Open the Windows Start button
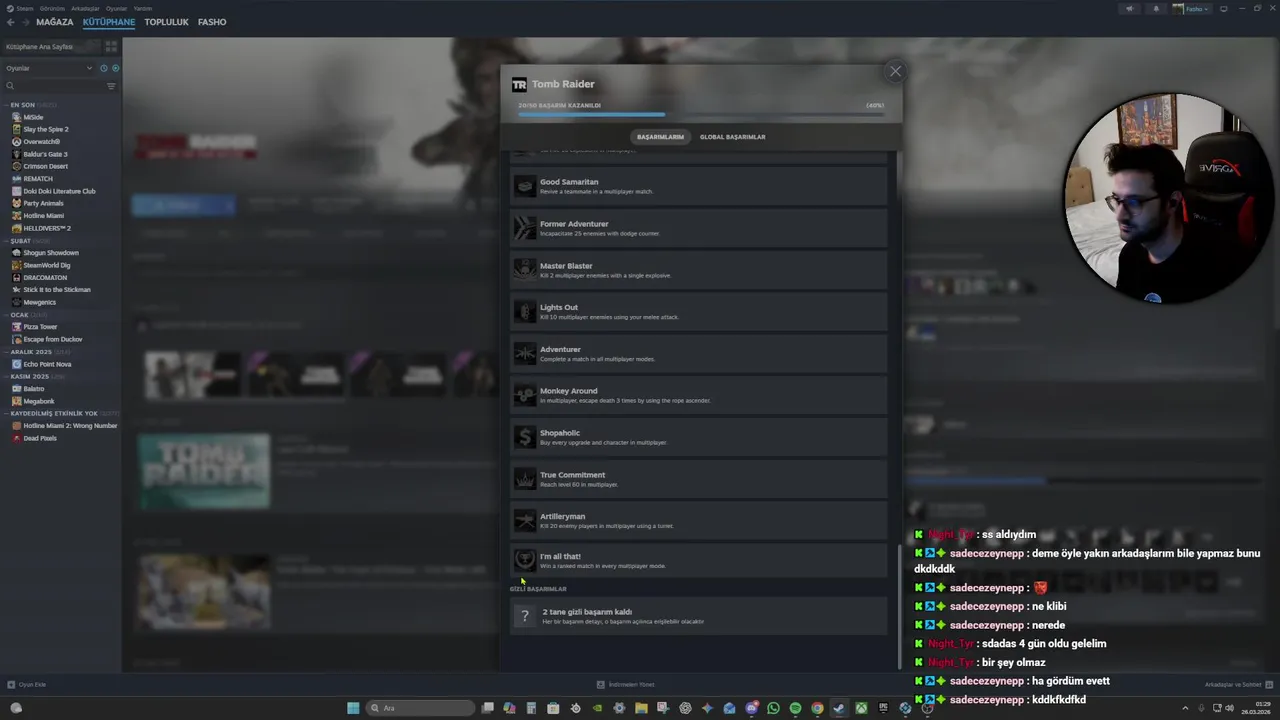Screen dimensions: 1280x720 click(x=353, y=708)
